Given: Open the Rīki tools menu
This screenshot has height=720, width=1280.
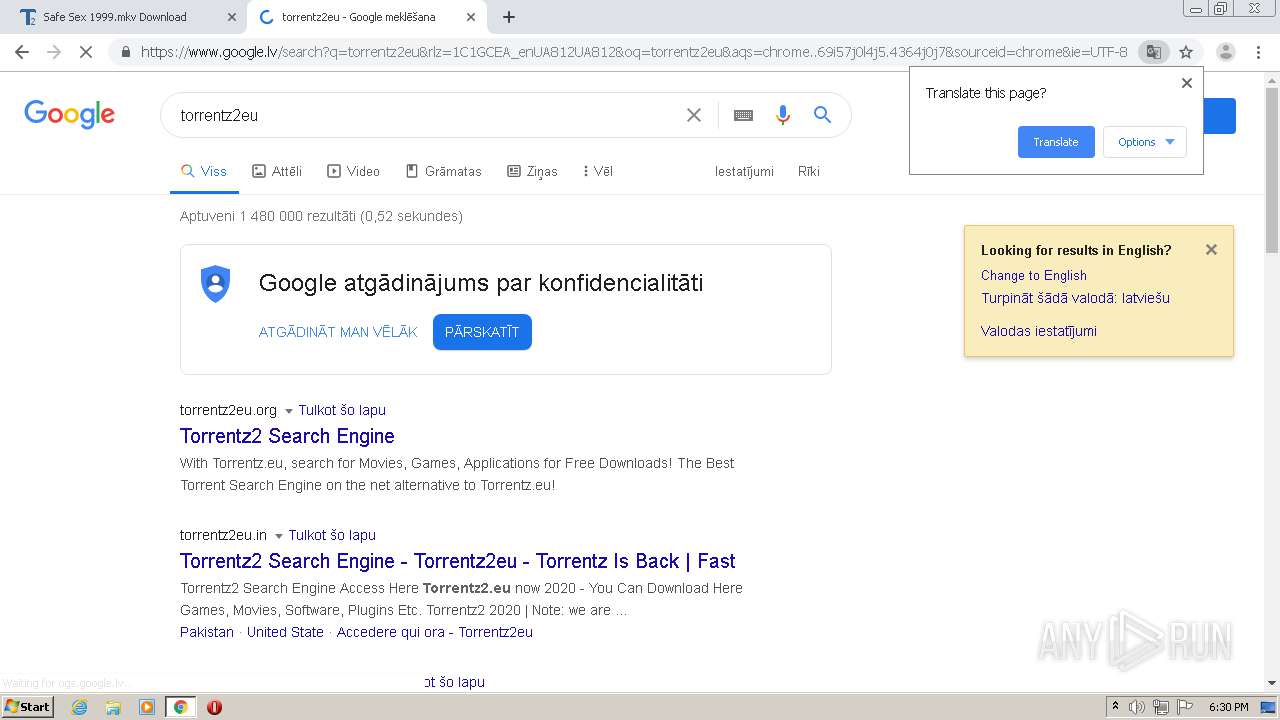Looking at the screenshot, I should [x=809, y=171].
